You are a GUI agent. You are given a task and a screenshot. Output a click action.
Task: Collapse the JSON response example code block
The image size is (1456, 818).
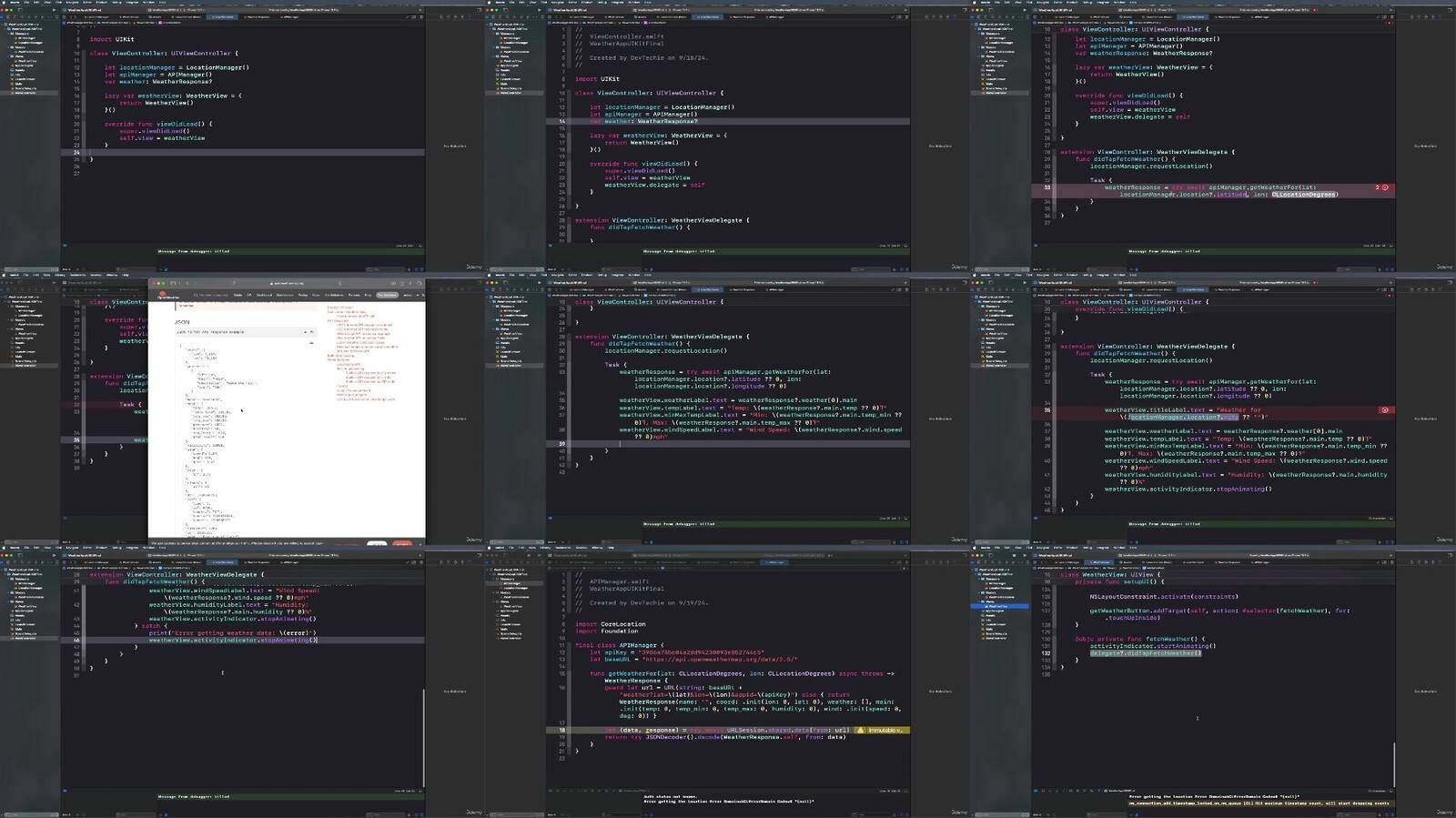[x=304, y=332]
